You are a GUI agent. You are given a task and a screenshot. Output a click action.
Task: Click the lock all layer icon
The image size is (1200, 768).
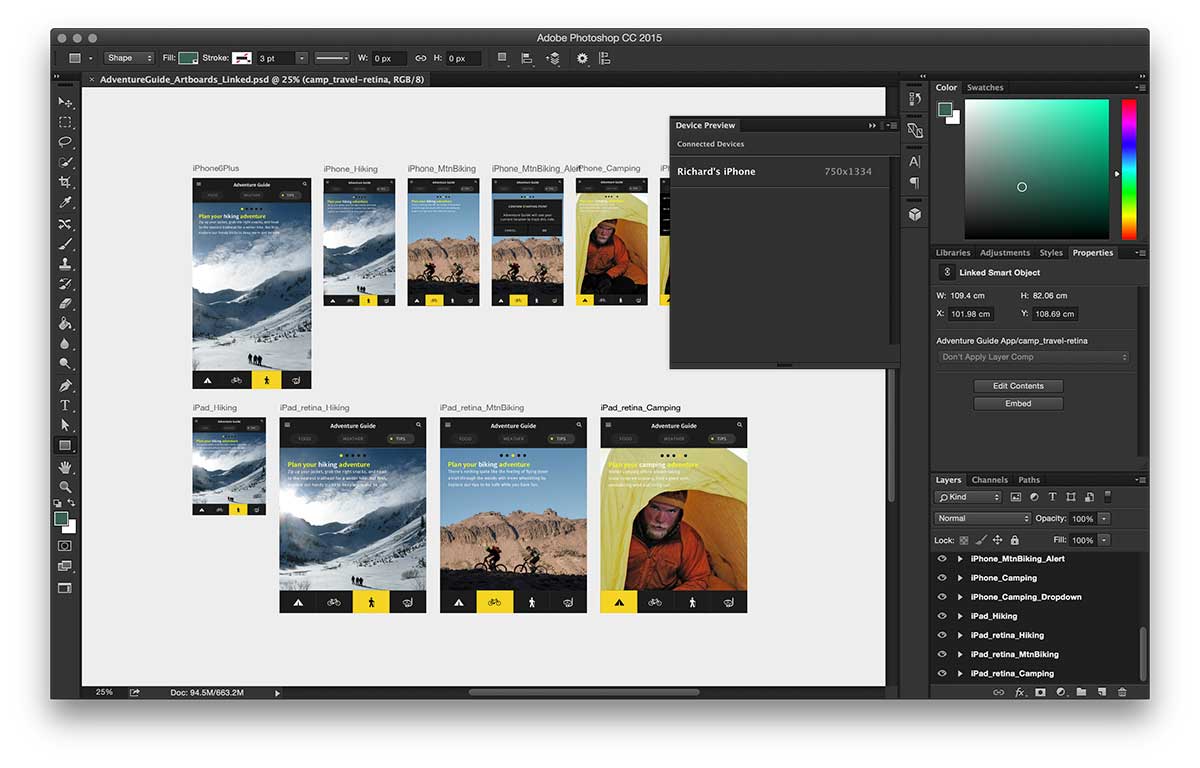[1015, 540]
